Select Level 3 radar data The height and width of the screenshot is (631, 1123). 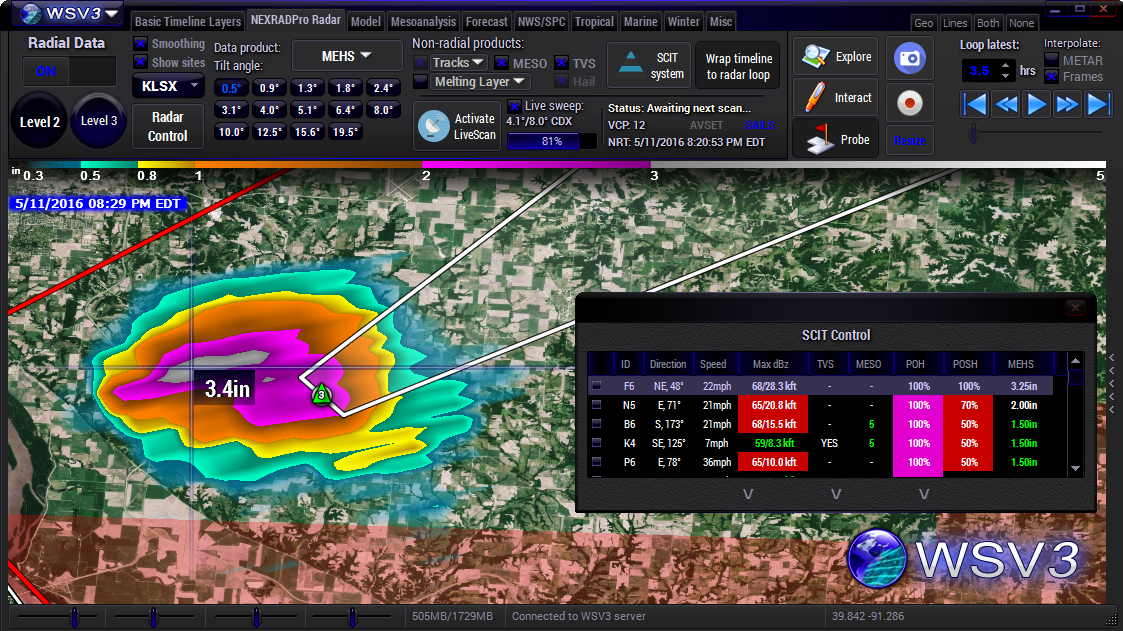[99, 120]
